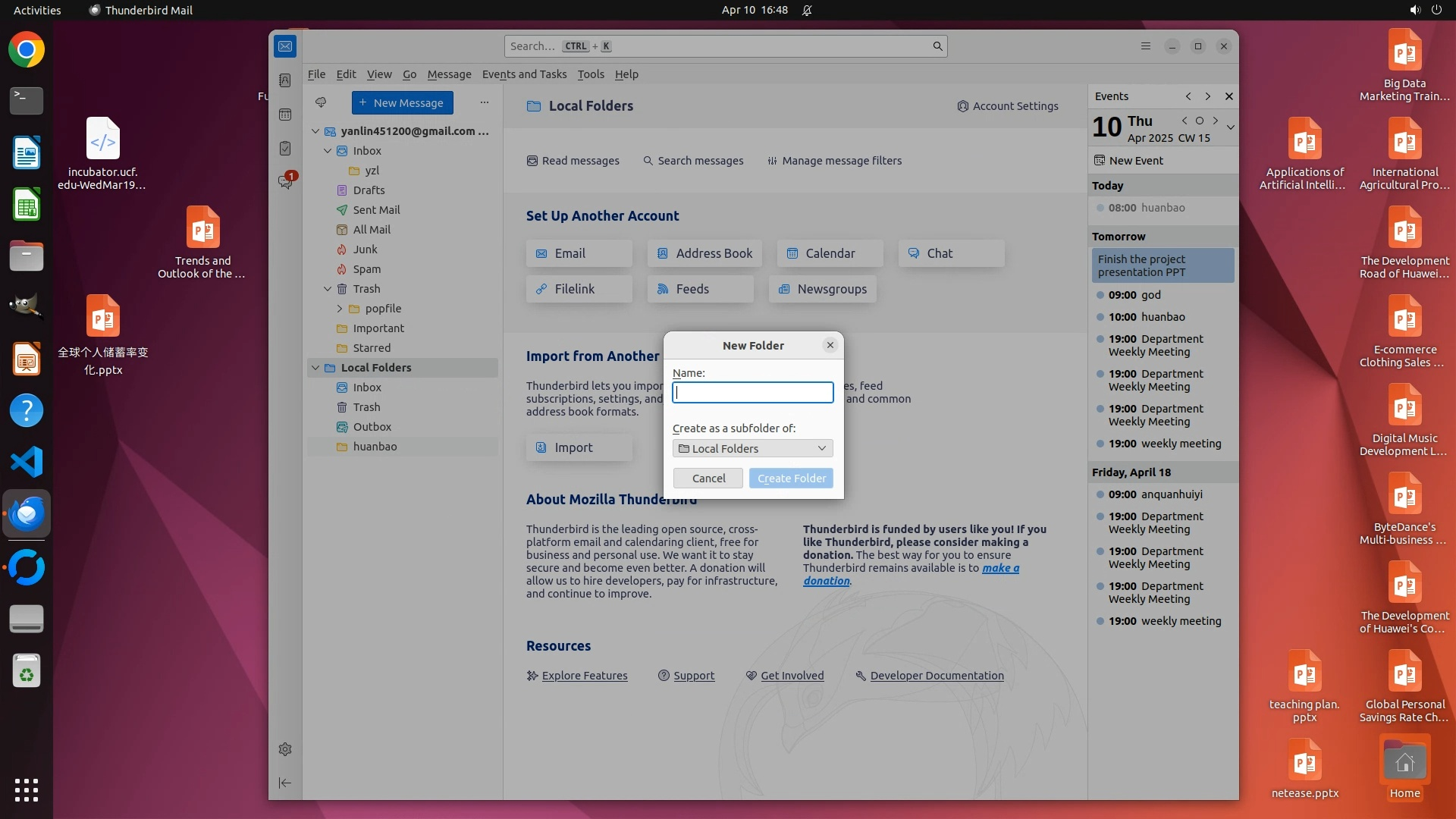Open the Events and Tasks menu
The image size is (1456, 819).
[524, 74]
